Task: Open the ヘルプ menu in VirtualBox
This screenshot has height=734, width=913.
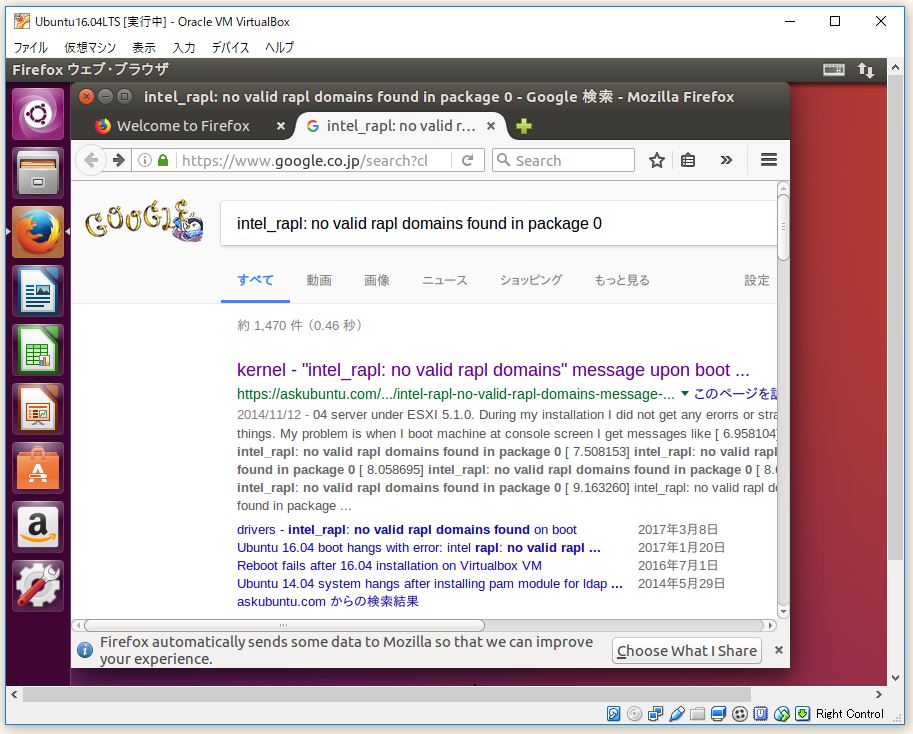Action: pyautogui.click(x=279, y=47)
